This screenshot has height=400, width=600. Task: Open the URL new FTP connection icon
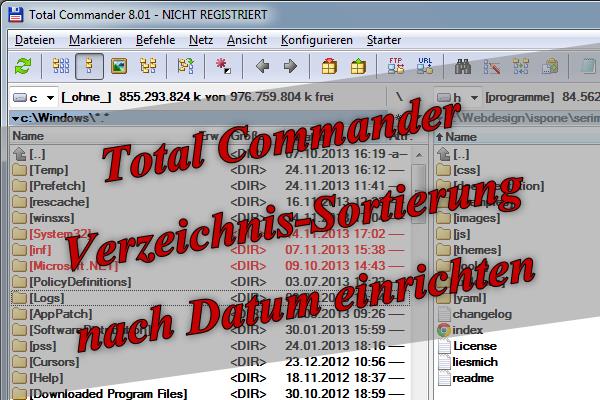[425, 66]
